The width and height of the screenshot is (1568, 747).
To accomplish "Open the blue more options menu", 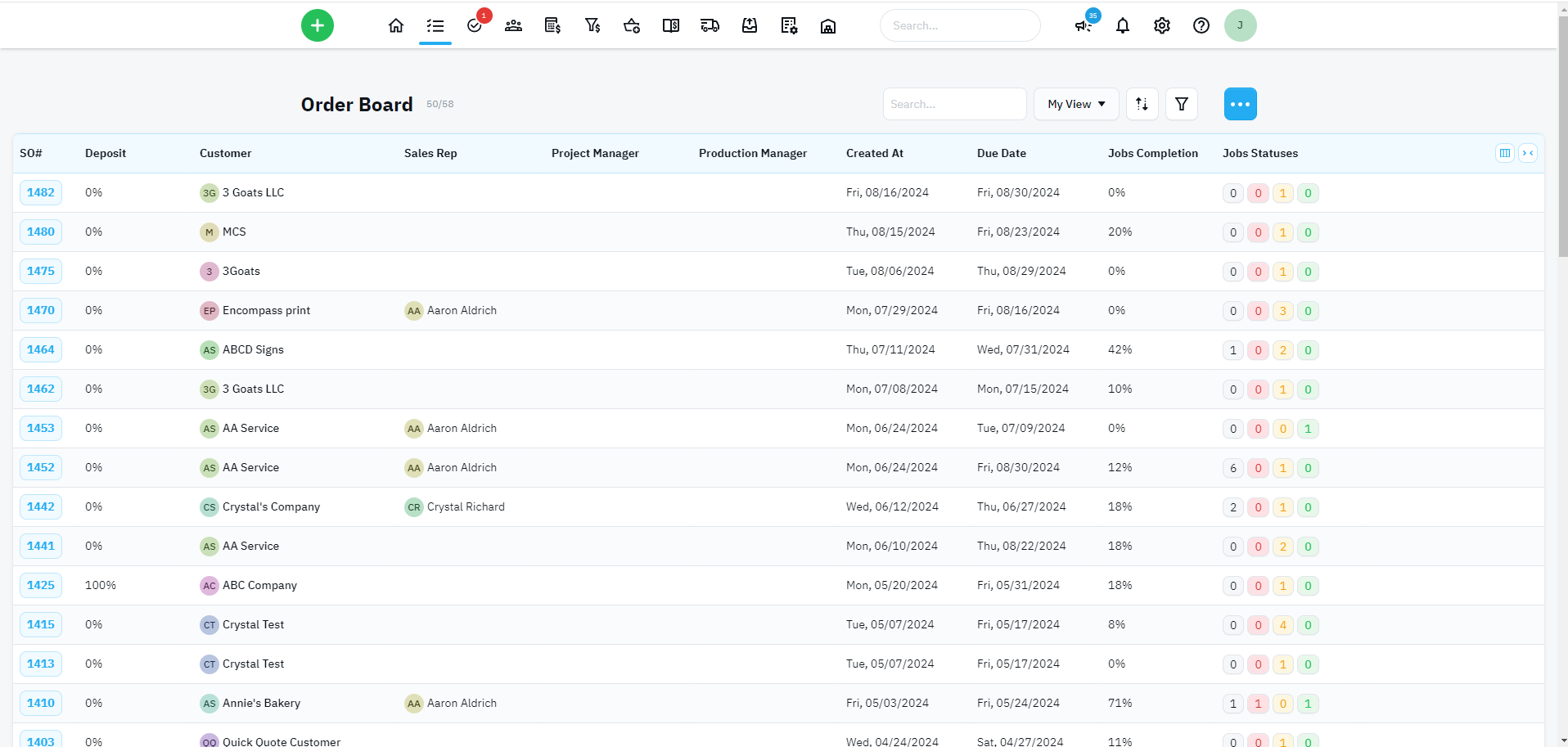I will (x=1240, y=104).
